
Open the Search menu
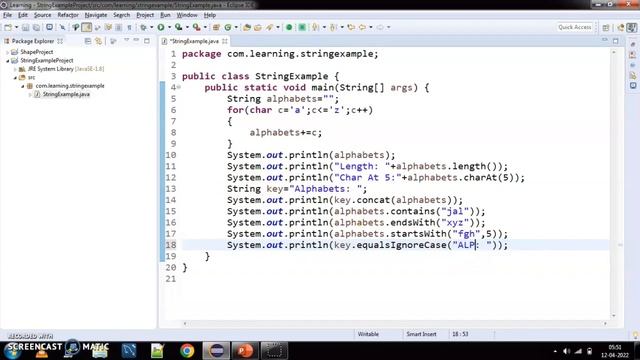click(122, 15)
